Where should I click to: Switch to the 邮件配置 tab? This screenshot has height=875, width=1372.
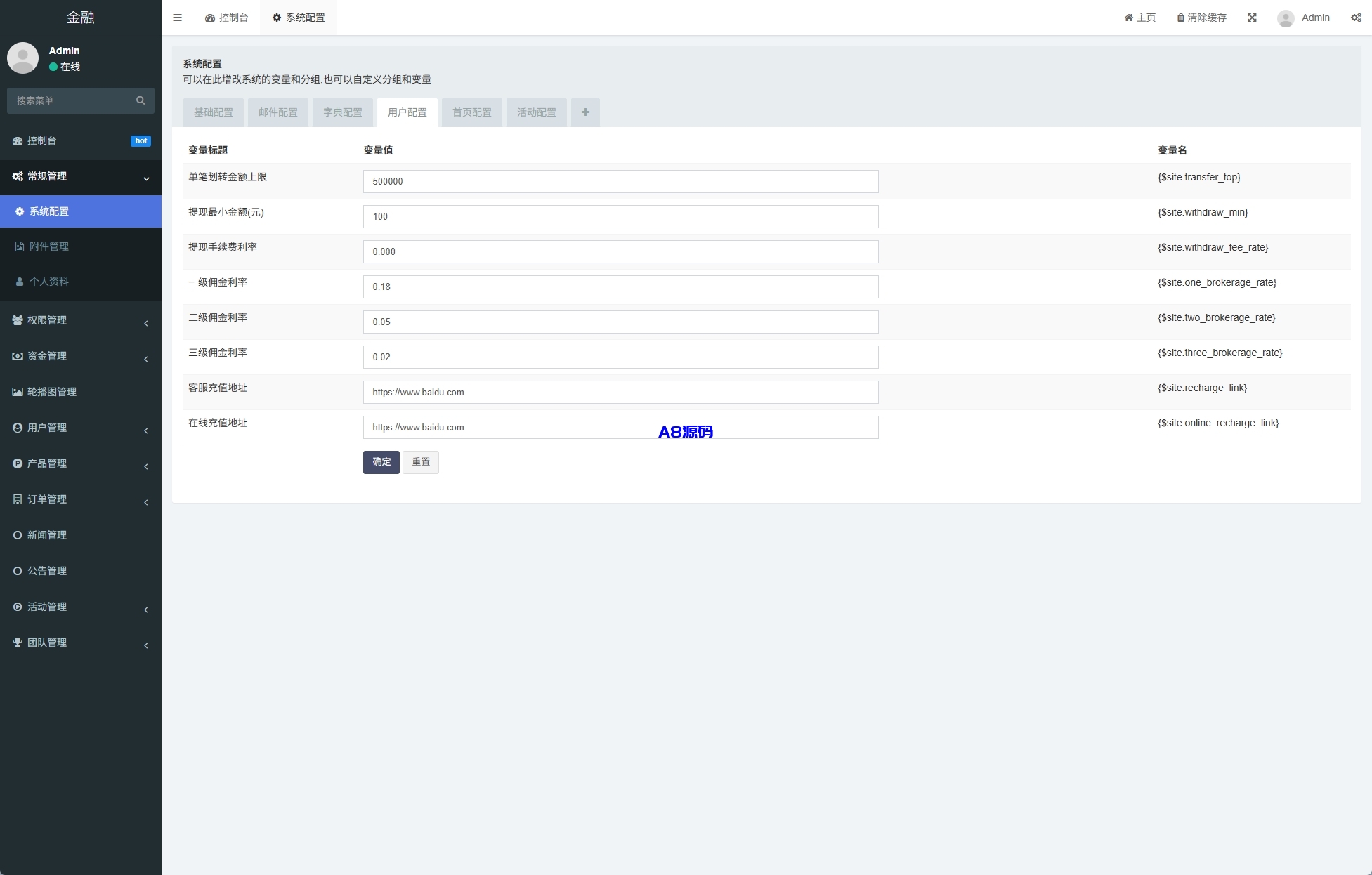278,112
